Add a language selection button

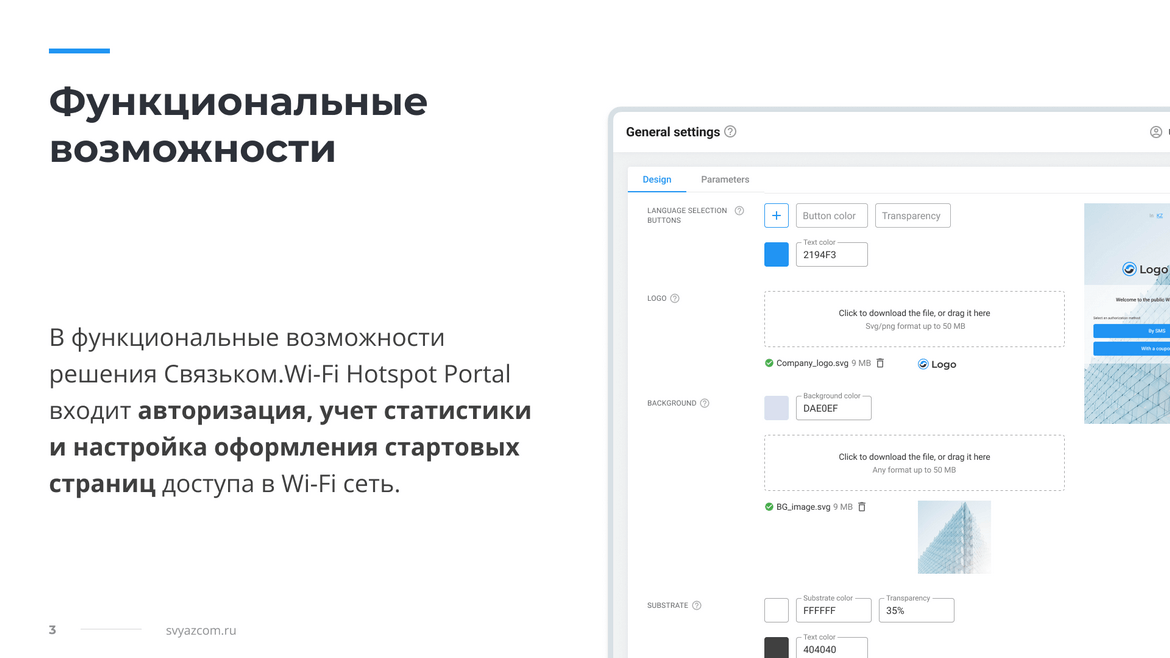pyautogui.click(x=776, y=216)
